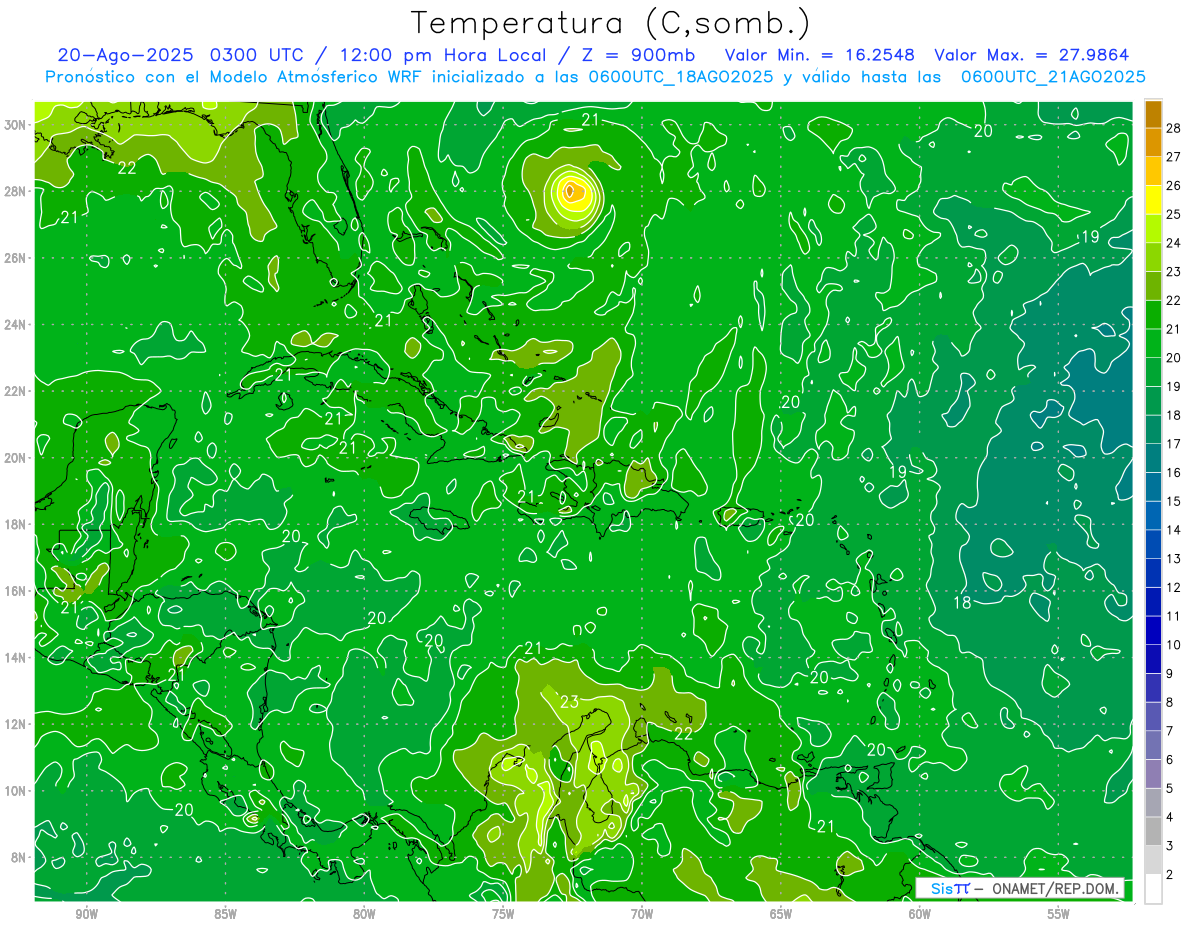Screen dimensions: 1200x927
Task: Click the '65W' longitude axis label
Action: (781, 914)
